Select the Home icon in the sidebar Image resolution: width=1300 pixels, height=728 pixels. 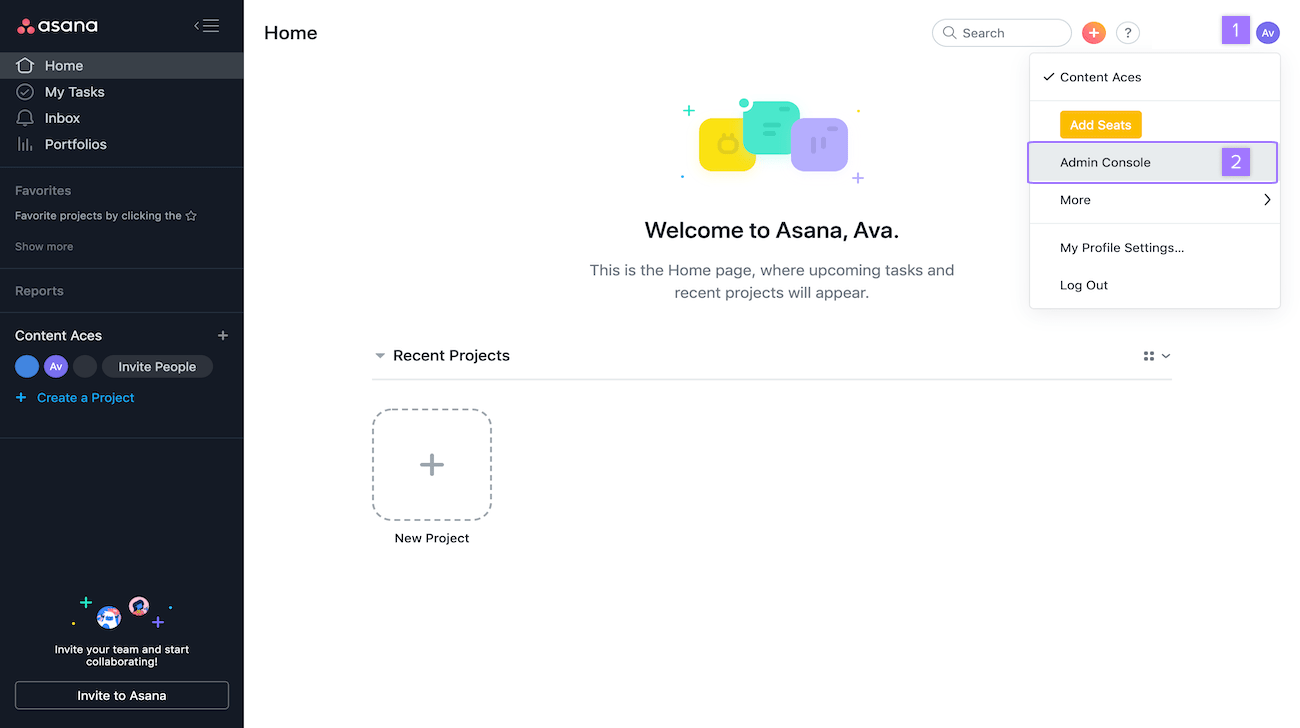pyautogui.click(x=24, y=65)
